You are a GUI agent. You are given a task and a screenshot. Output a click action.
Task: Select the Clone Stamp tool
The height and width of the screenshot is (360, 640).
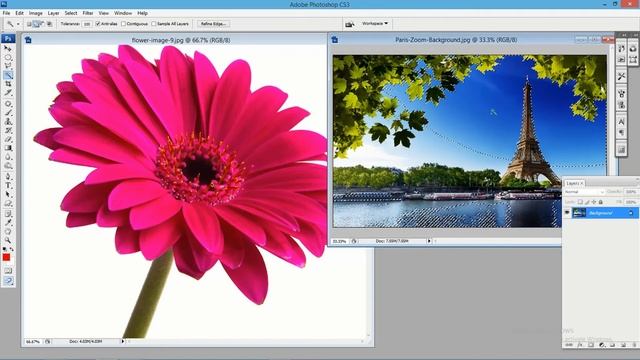(x=8, y=121)
